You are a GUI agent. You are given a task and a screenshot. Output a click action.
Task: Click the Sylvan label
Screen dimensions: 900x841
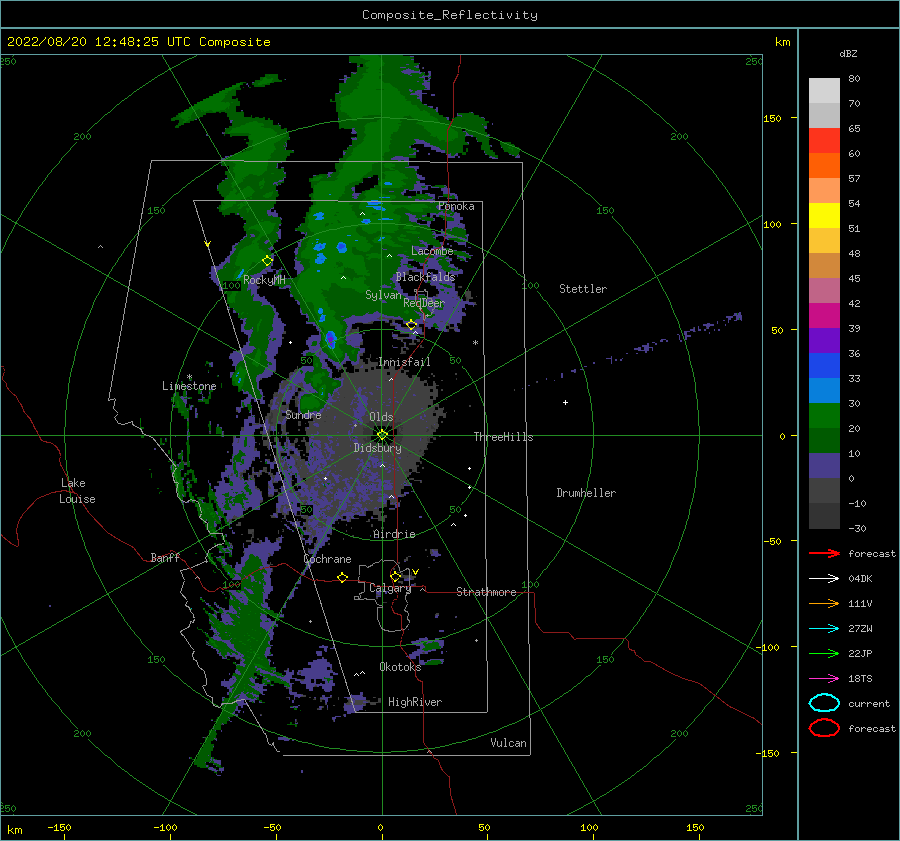tap(383, 295)
